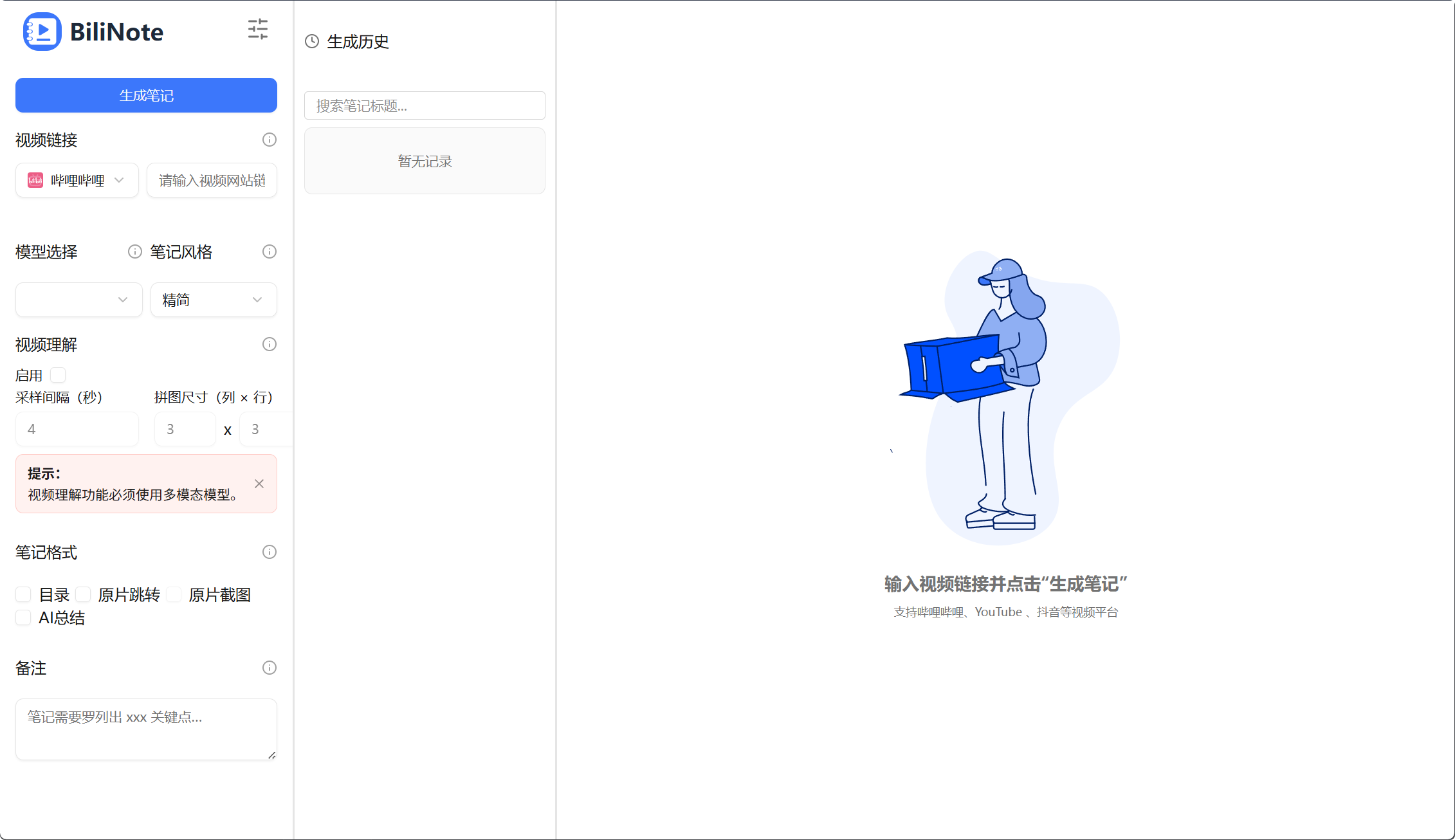The image size is (1455, 840).
Task: Open the 哔哩哔哩 platform dropdown
Action: click(77, 180)
